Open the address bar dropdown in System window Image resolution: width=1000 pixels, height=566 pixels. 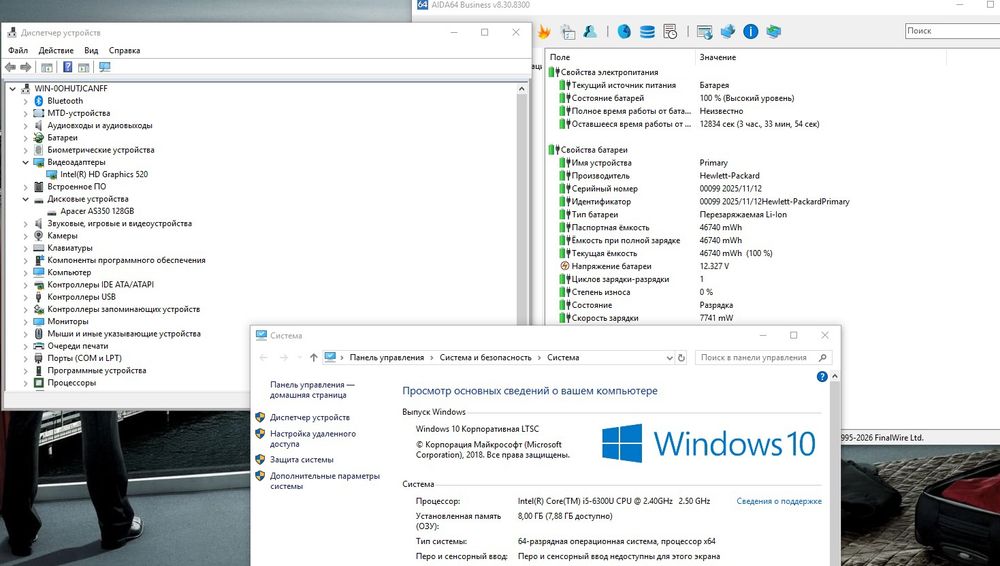click(669, 358)
